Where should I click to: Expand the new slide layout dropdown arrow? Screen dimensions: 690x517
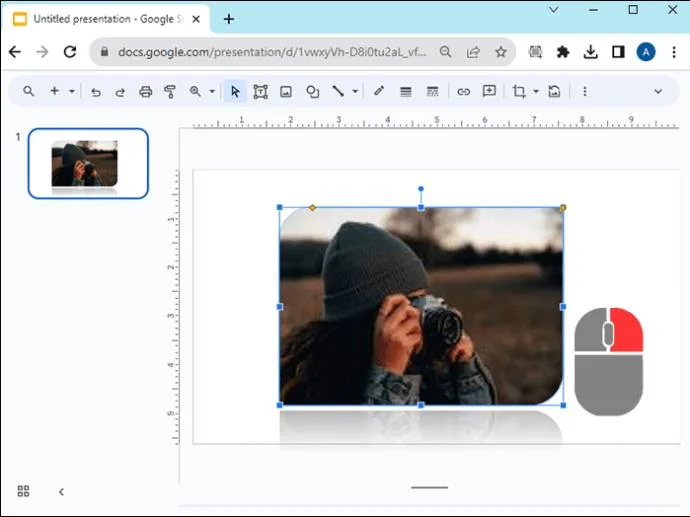click(x=72, y=91)
